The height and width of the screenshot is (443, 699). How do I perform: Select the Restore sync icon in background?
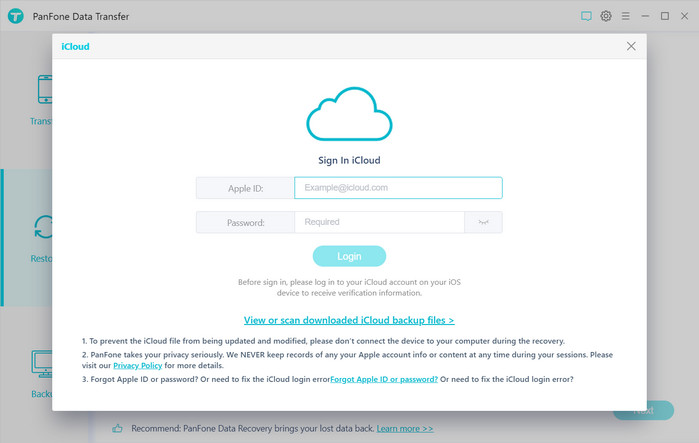pos(43,227)
